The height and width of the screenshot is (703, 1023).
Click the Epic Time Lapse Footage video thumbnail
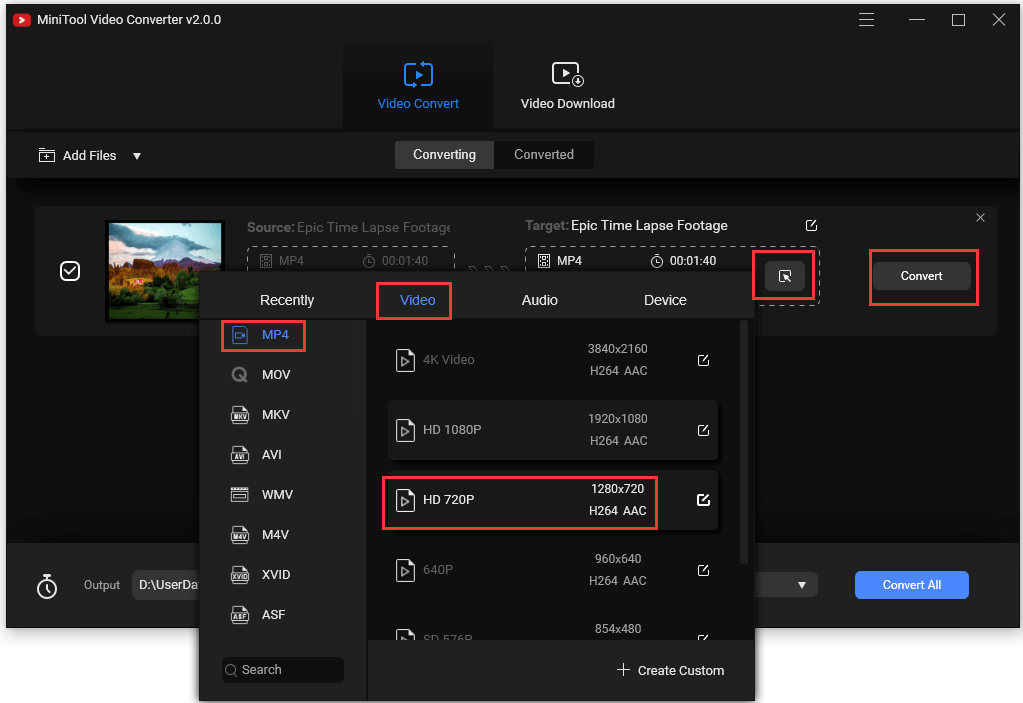coord(164,271)
